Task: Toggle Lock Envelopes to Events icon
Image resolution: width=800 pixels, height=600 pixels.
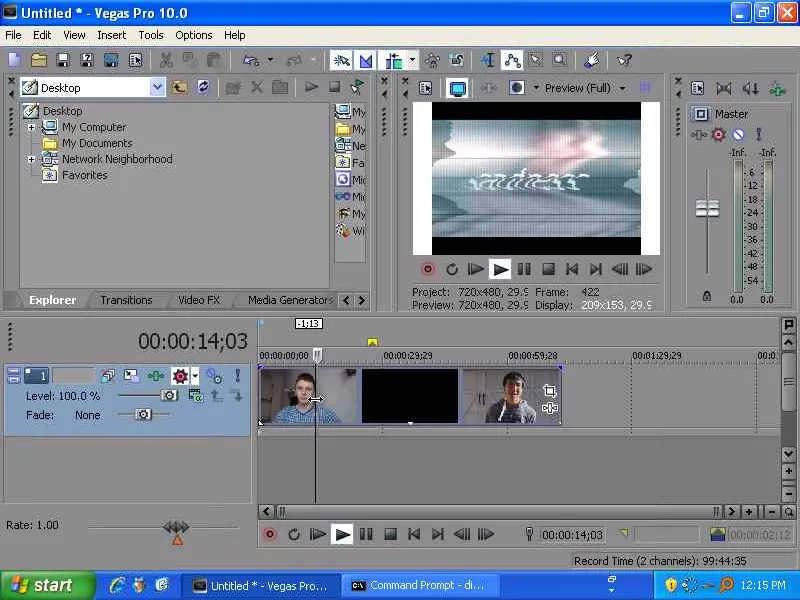Action: tap(433, 61)
